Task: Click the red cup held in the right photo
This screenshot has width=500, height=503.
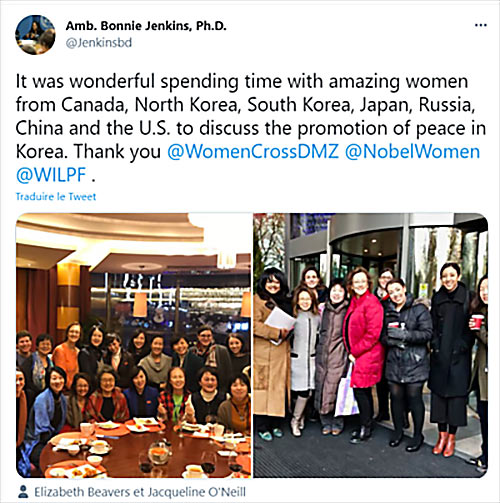Action: coord(477,322)
